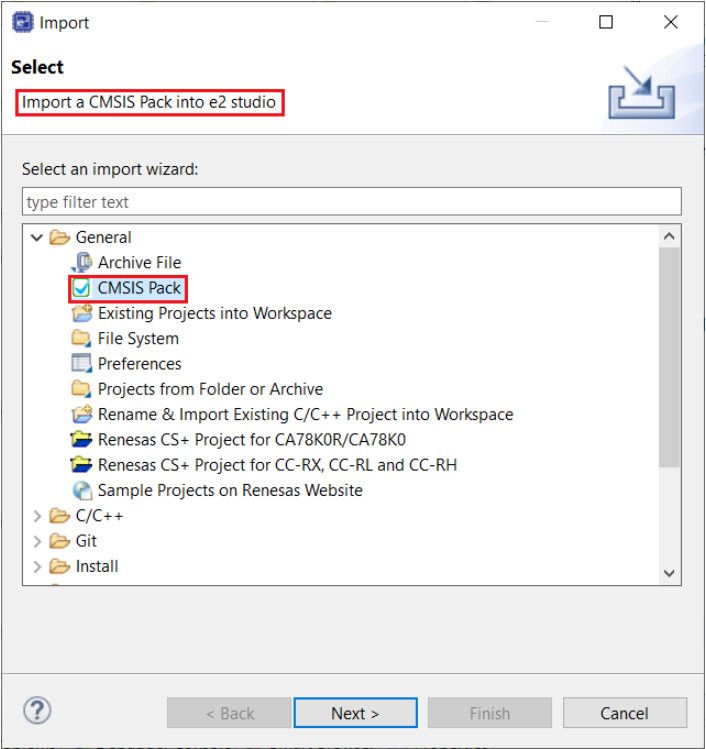Click the Sample Projects on Renesas Website globe icon
The height and width of the screenshot is (749, 706).
tap(82, 491)
